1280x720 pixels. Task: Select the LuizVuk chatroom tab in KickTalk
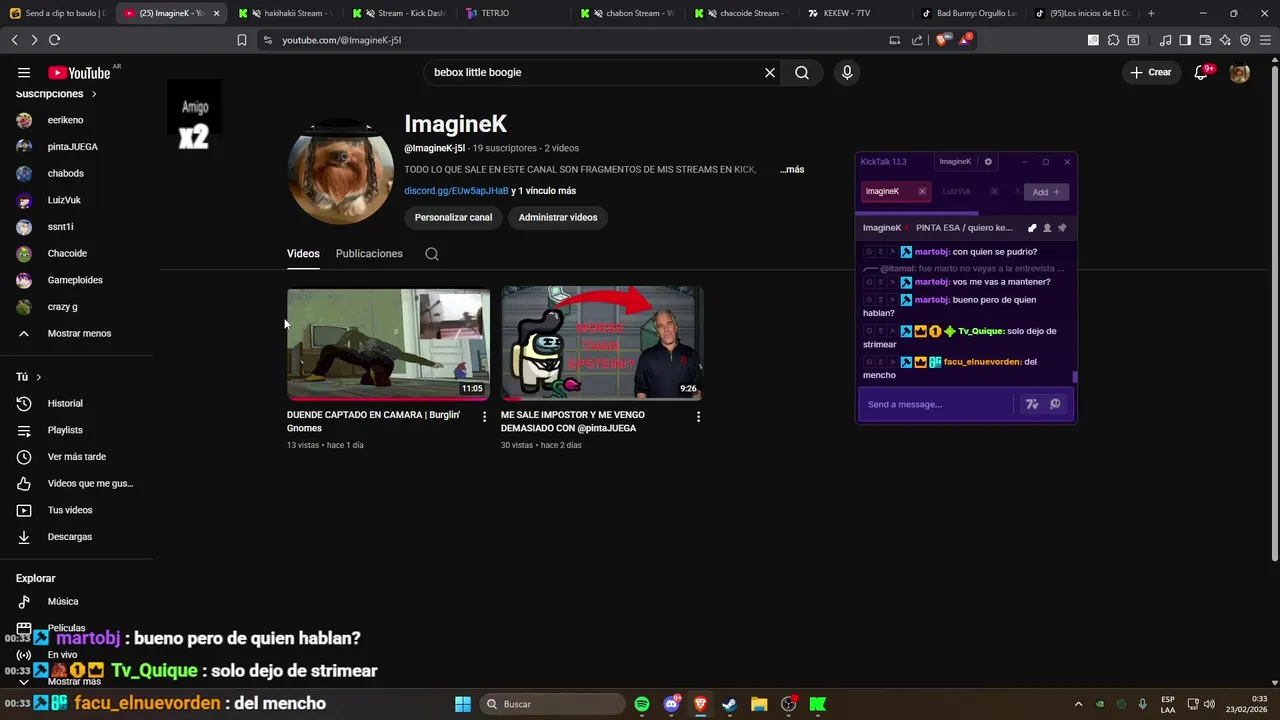coord(957,191)
